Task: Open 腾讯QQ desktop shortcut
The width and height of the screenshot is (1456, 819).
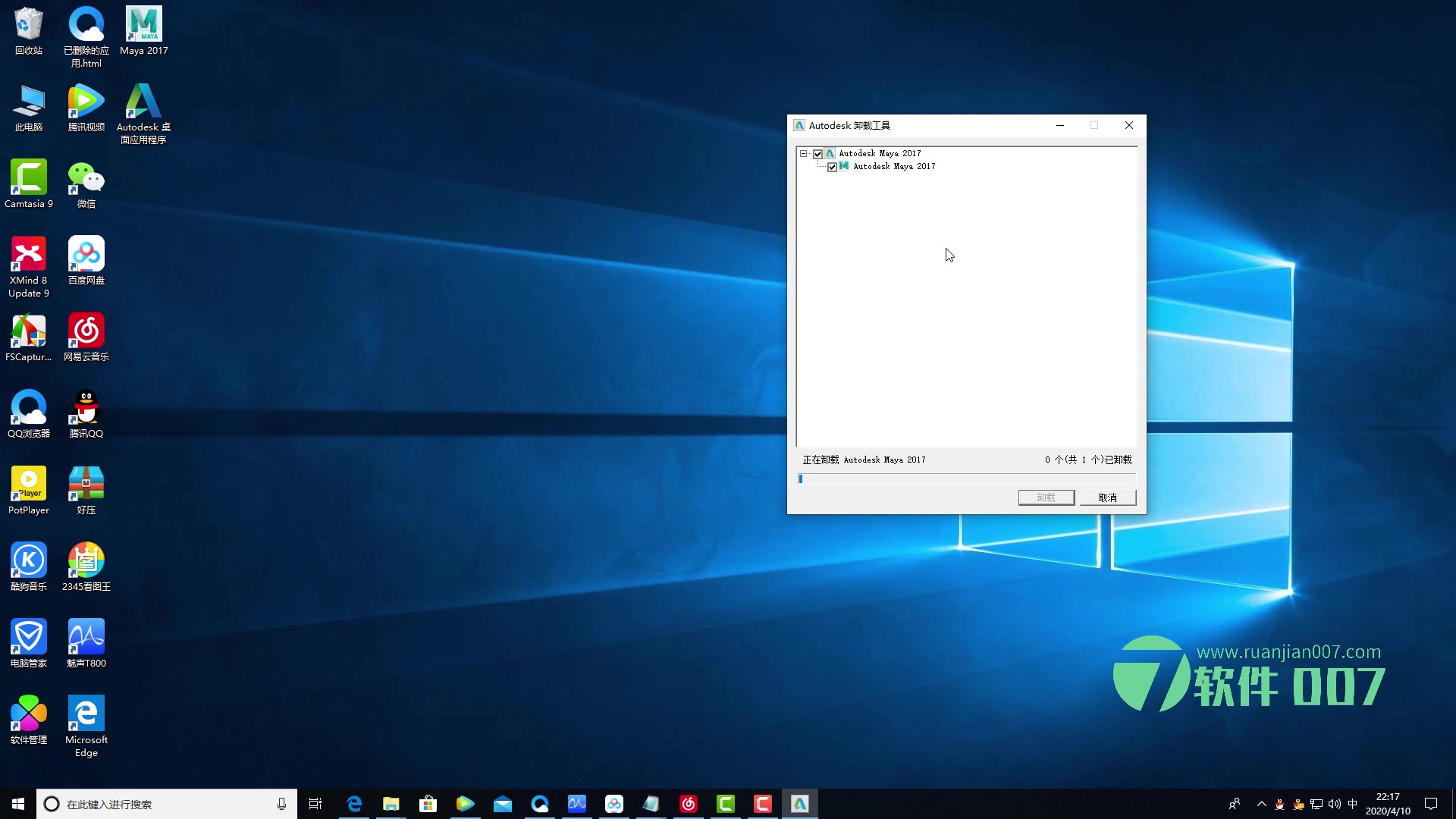Action: pyautogui.click(x=86, y=414)
